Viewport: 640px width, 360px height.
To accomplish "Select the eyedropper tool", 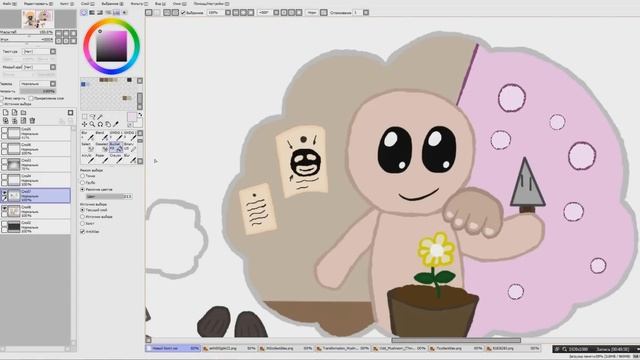I will coord(116,124).
